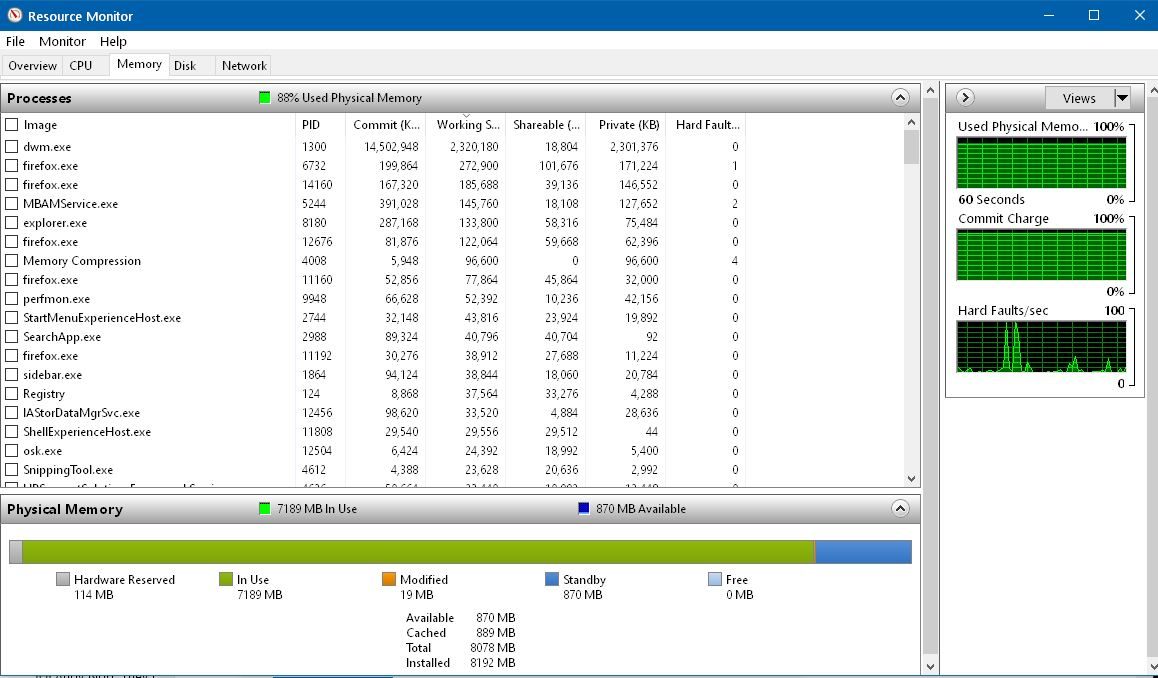This screenshot has width=1158, height=678.
Task: Open the Network tab
Action: click(x=244, y=65)
